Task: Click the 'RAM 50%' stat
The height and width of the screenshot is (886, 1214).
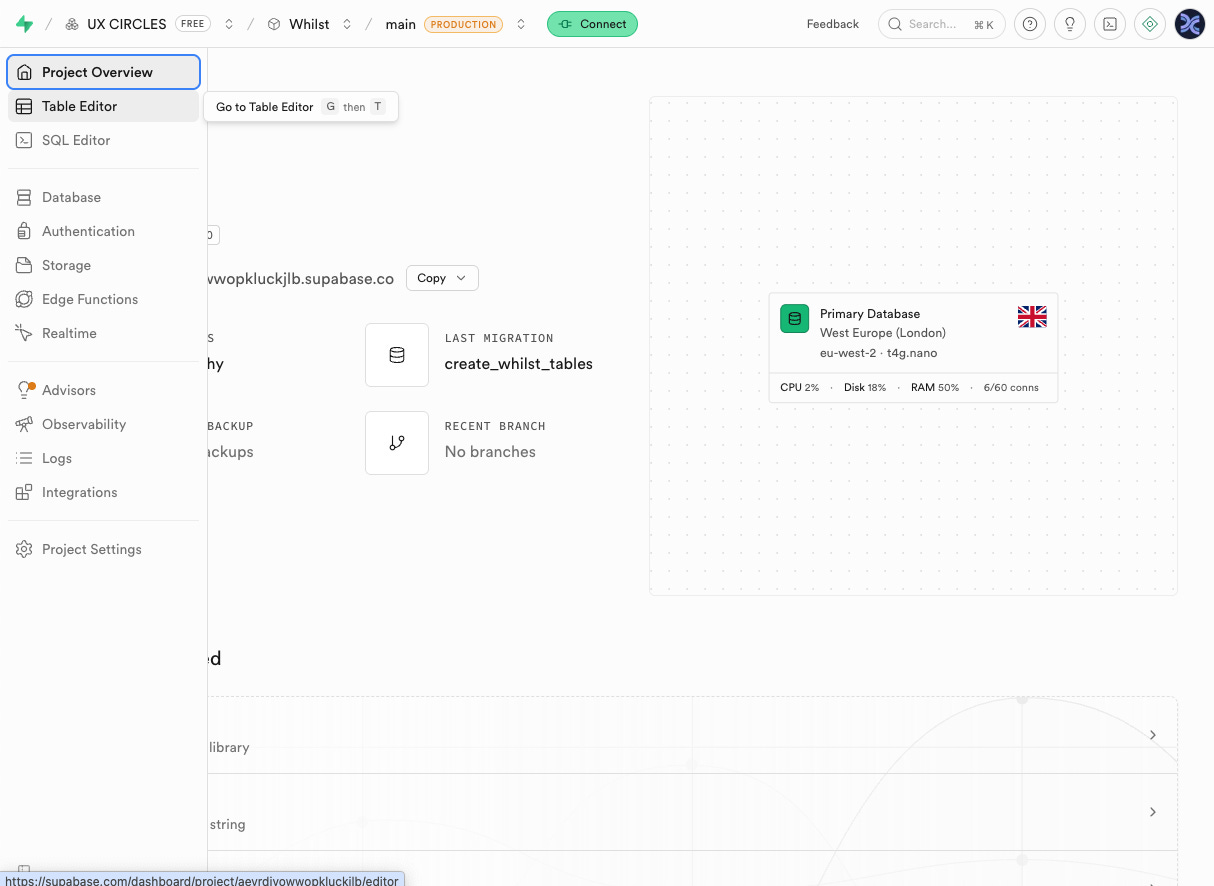Action: point(935,387)
